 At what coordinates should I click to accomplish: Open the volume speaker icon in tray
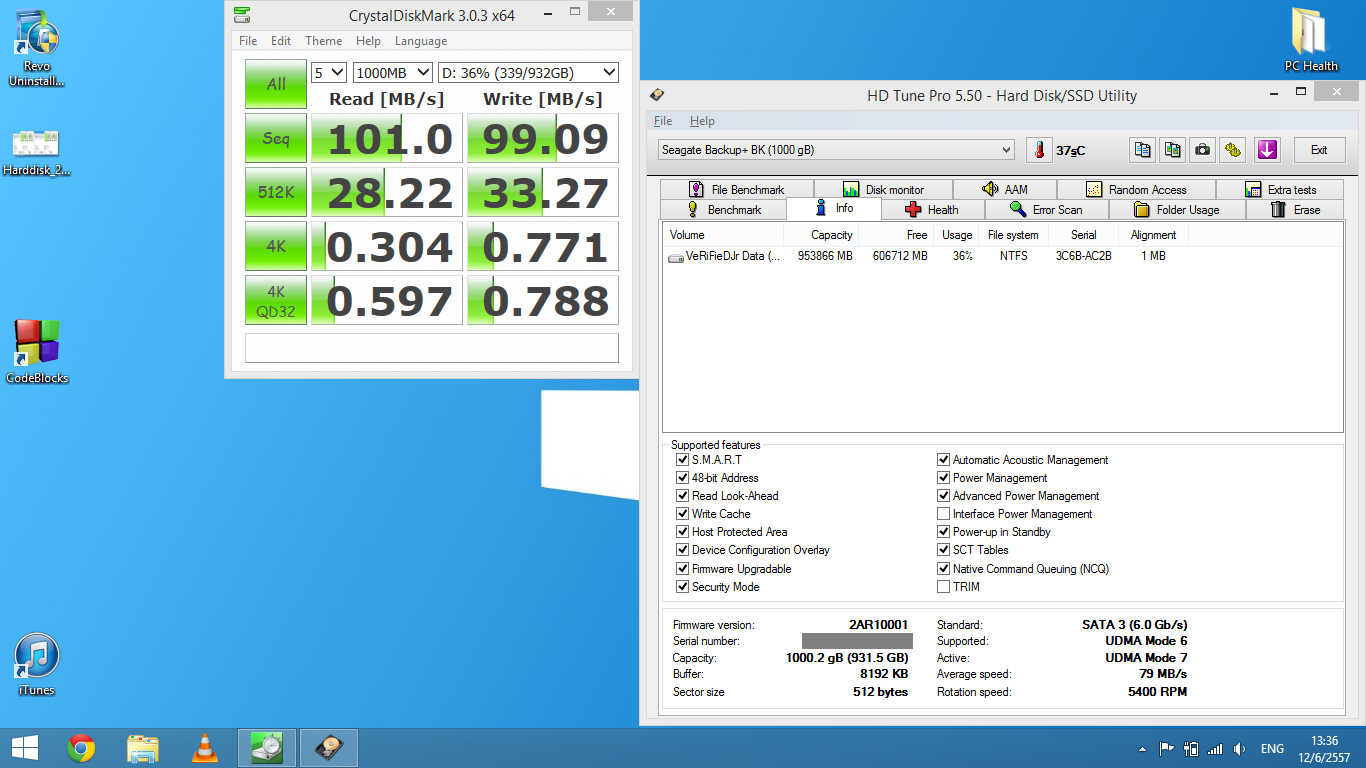click(1240, 748)
